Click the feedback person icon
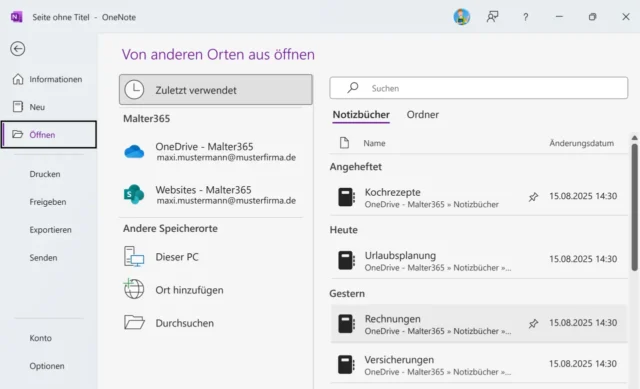 tap(492, 17)
